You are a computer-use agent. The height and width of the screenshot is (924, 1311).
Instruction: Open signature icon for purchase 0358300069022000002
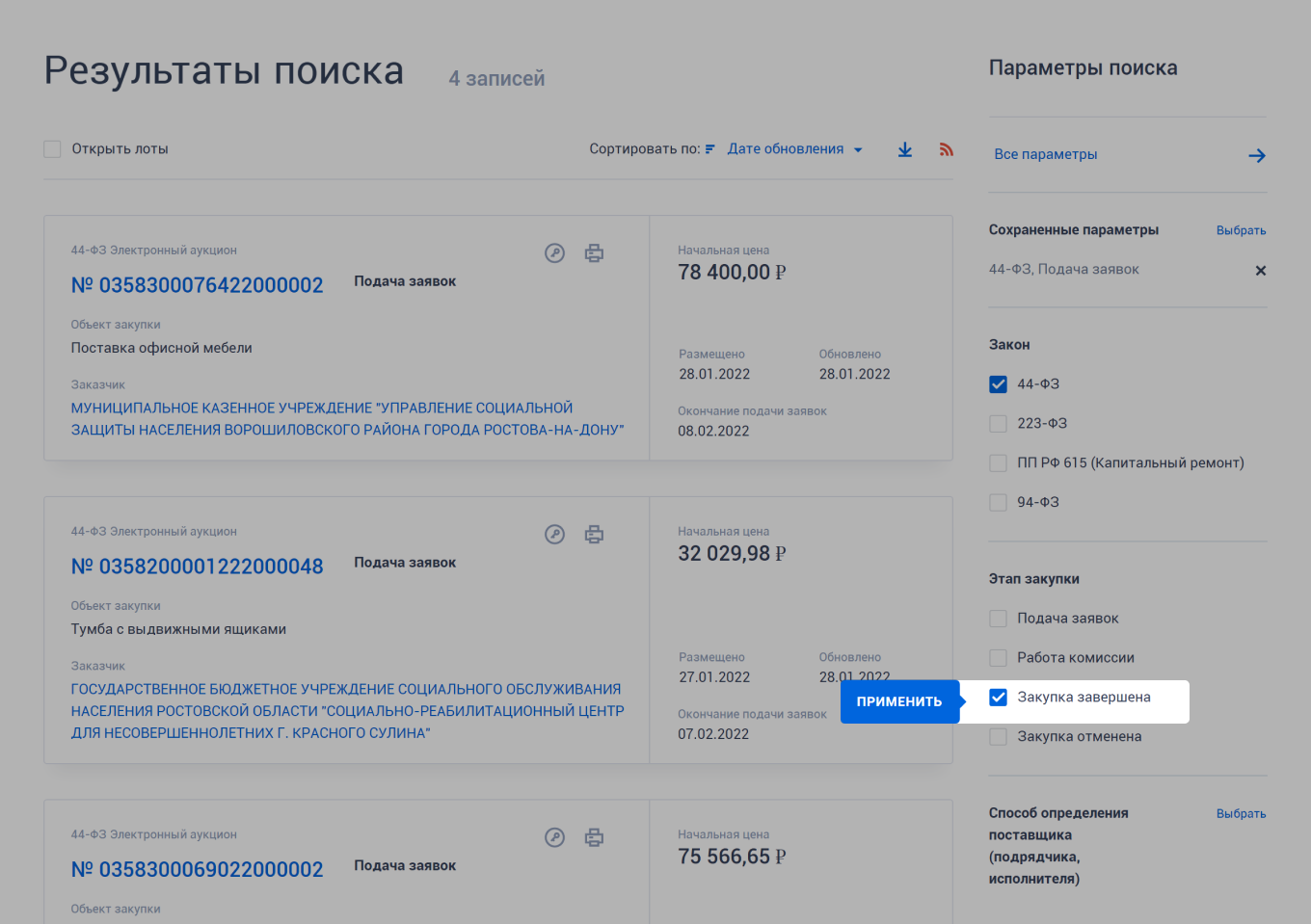[x=554, y=837]
